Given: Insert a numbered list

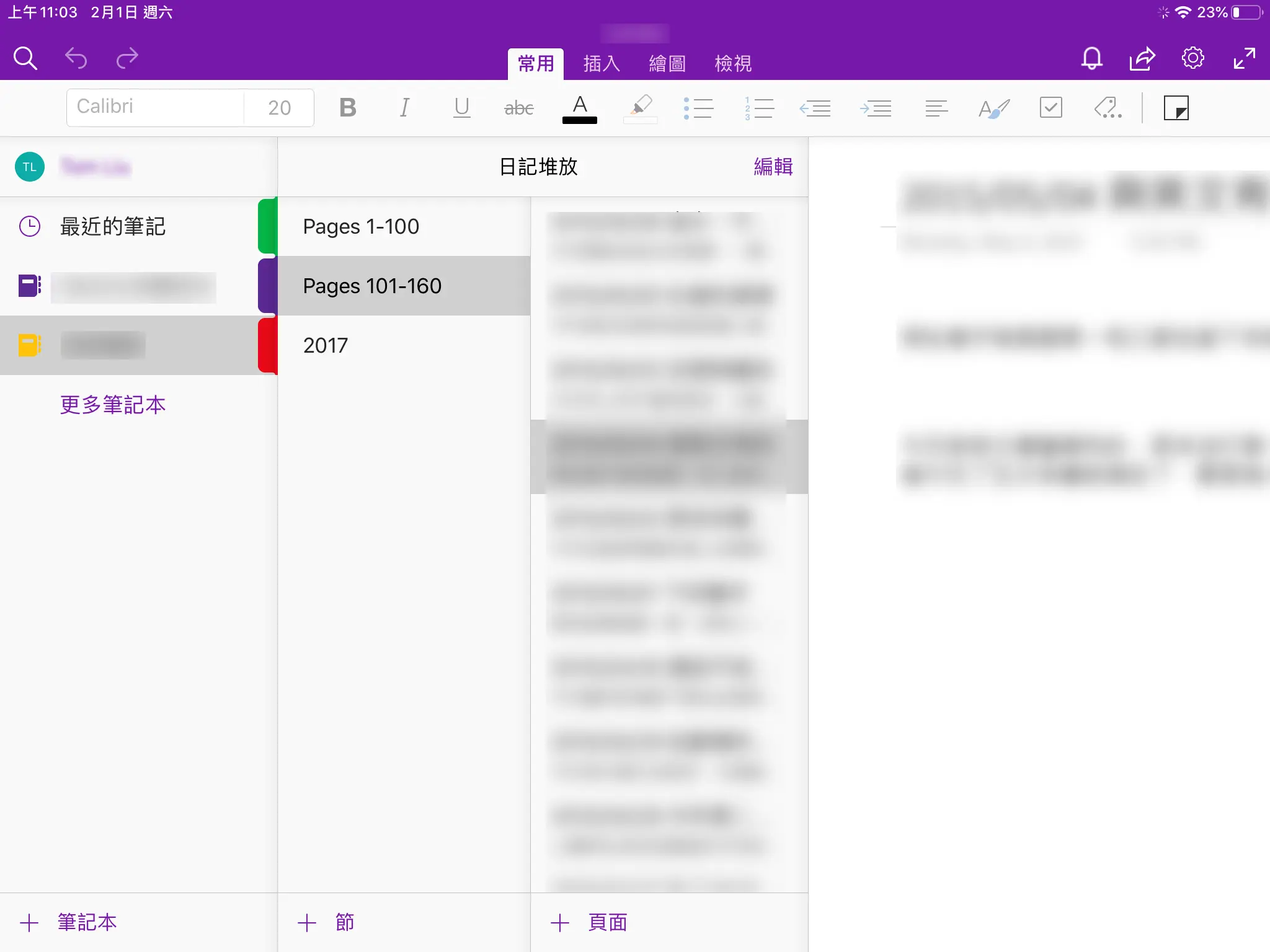Looking at the screenshot, I should 759,108.
